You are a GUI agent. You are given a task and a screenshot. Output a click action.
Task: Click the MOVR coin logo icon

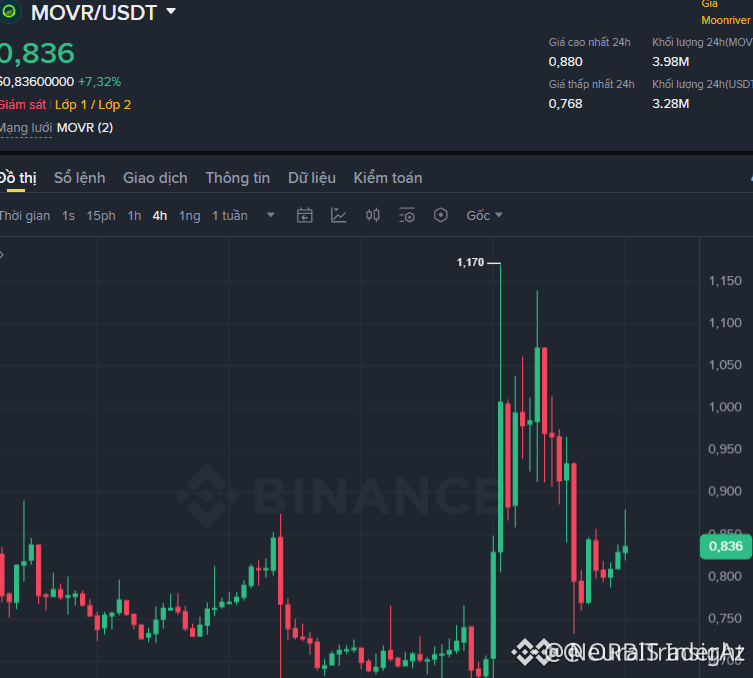tap(9, 12)
